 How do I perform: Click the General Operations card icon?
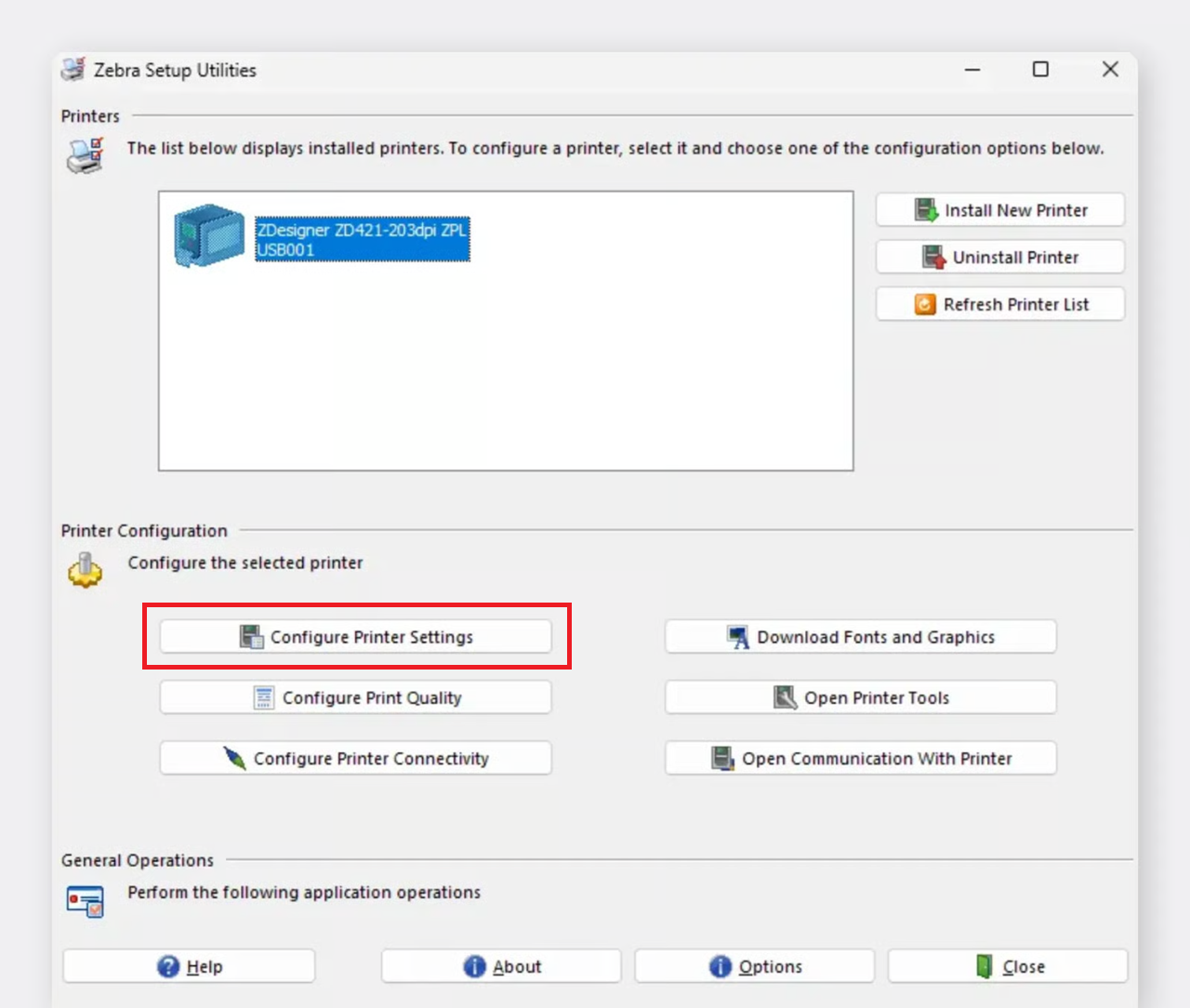(86, 901)
